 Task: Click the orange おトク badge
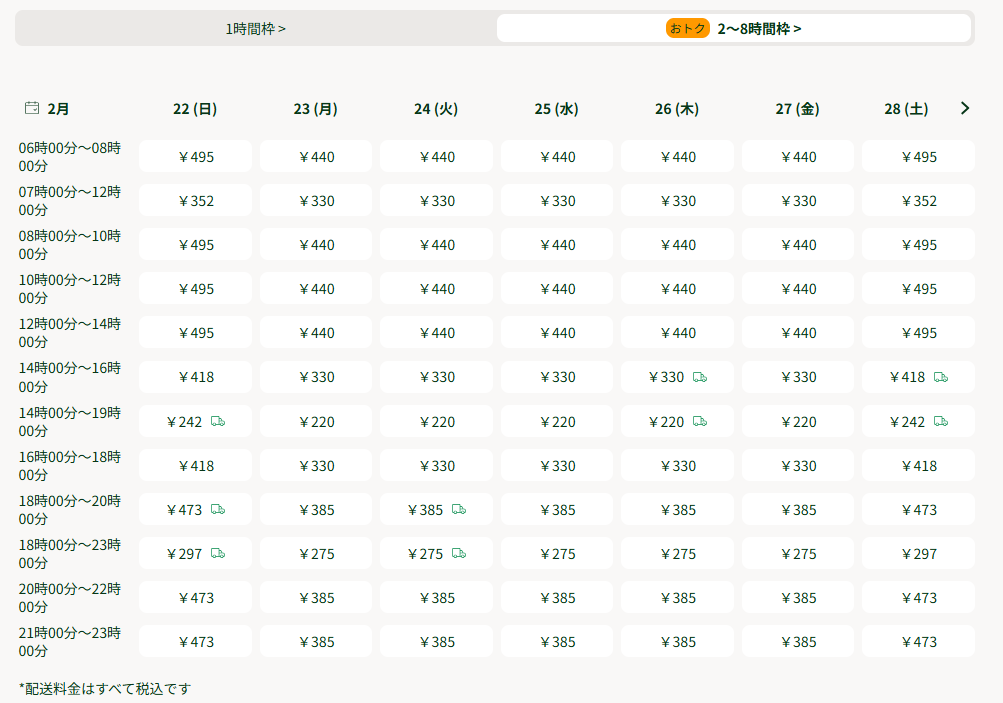coord(687,28)
